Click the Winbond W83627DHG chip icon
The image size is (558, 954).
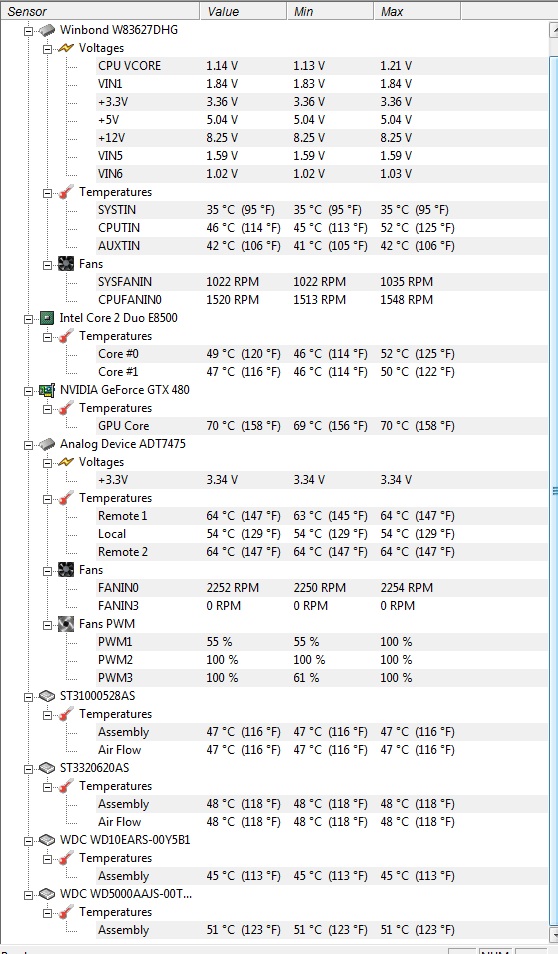point(47,30)
